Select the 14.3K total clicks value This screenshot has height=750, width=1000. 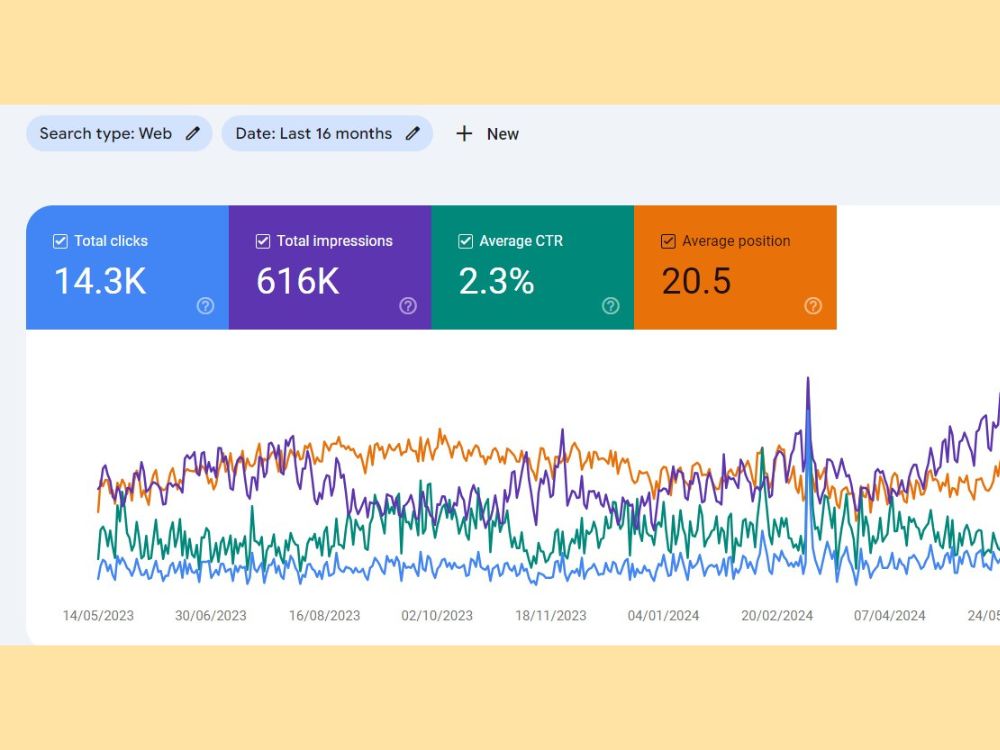pos(101,281)
